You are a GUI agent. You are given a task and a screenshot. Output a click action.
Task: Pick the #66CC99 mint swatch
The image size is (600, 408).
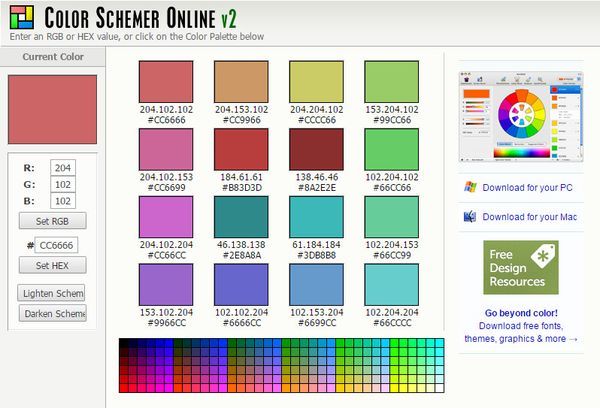point(391,217)
